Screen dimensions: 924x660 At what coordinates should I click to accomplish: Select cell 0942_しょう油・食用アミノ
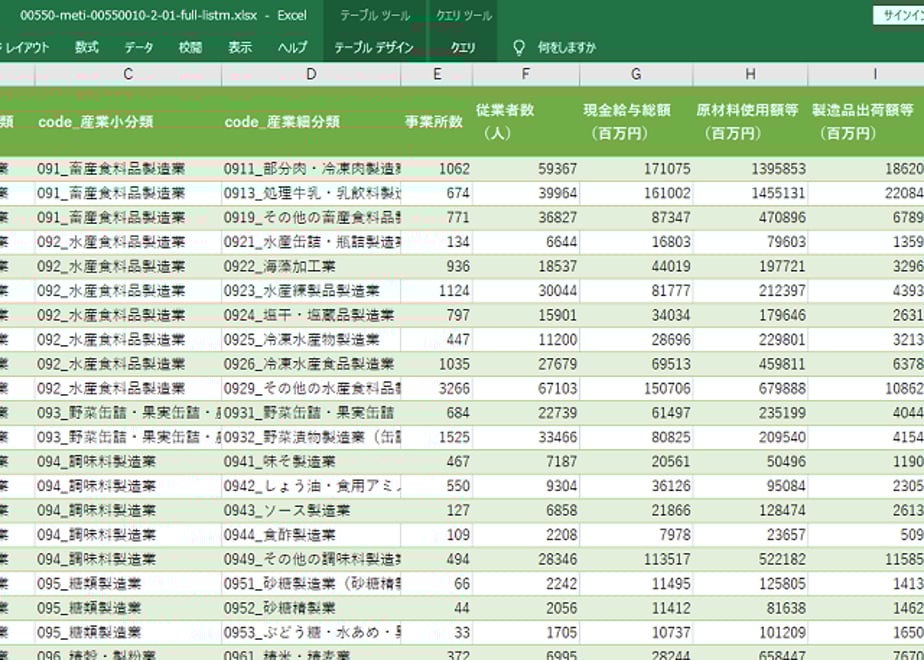coord(311,486)
